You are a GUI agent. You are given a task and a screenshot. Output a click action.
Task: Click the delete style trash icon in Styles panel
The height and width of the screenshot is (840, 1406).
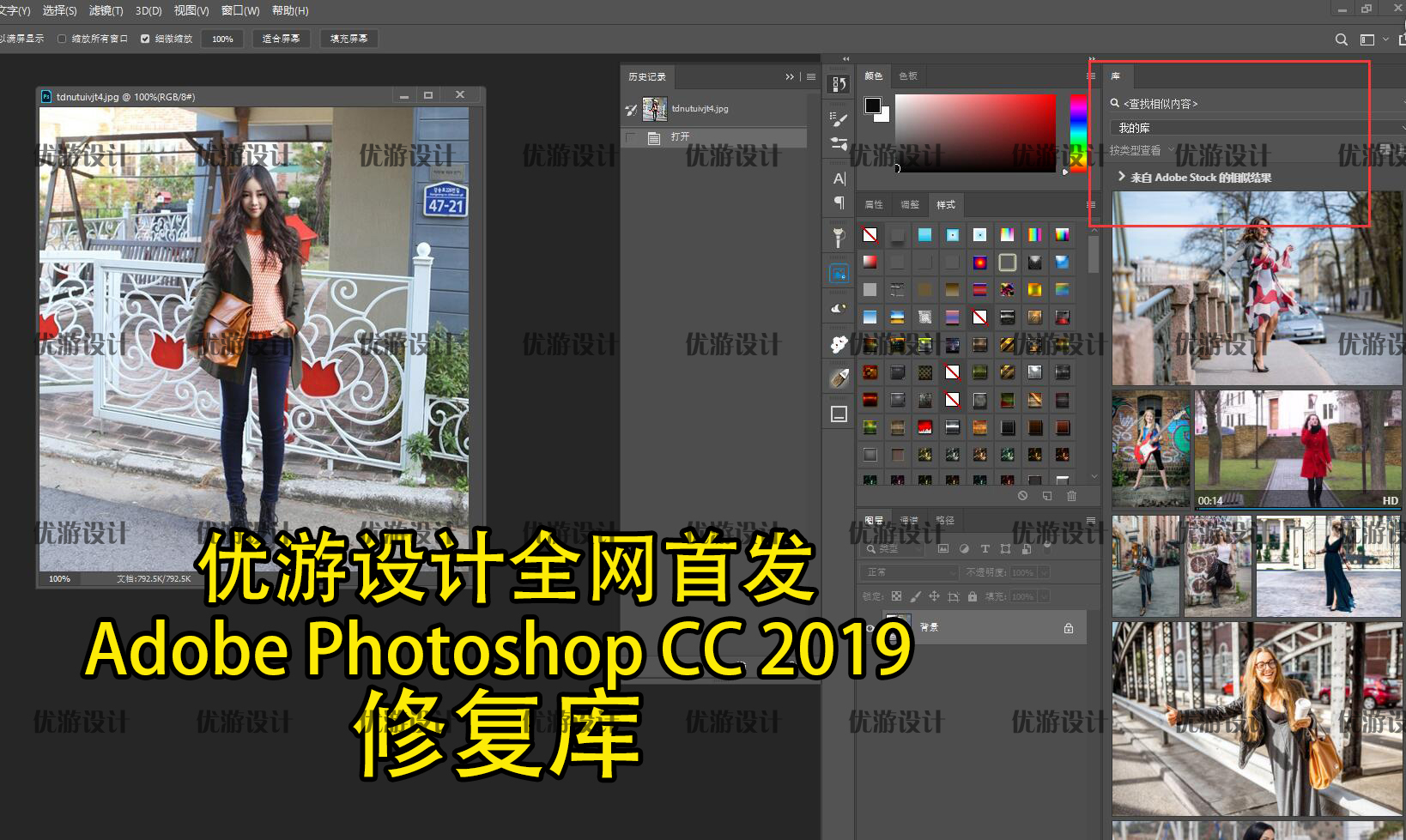point(1071,495)
